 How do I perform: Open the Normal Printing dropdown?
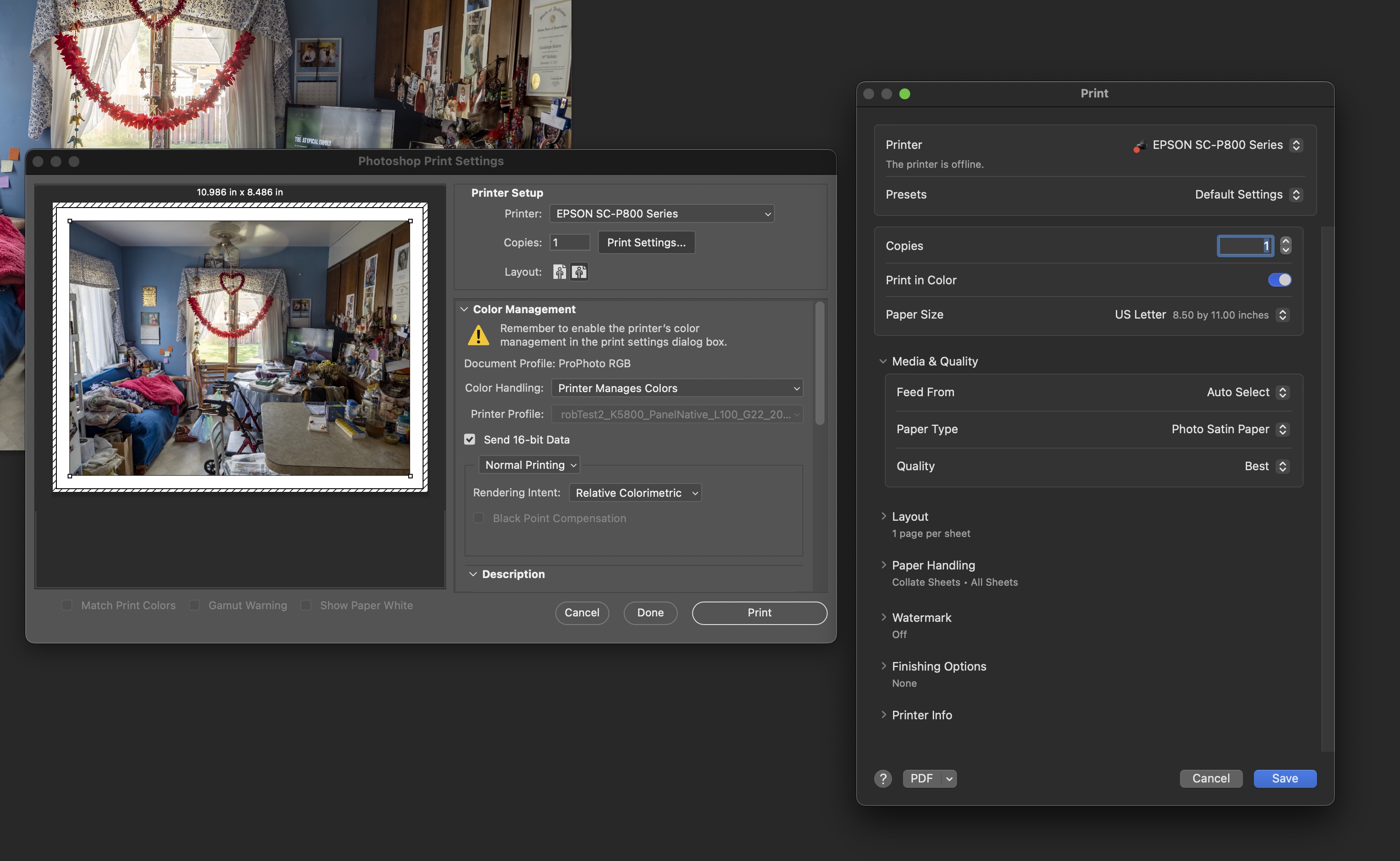pos(529,465)
